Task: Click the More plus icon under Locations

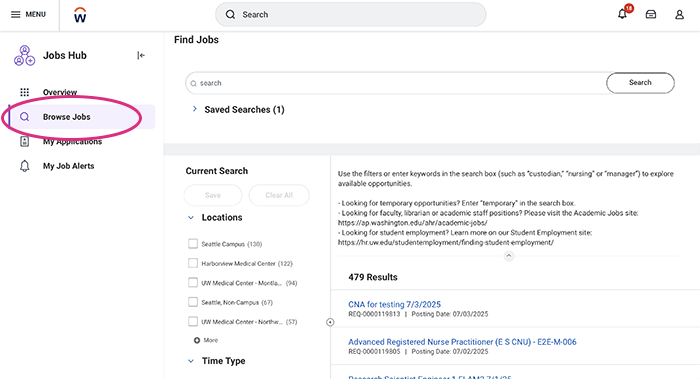Action: 197,340
